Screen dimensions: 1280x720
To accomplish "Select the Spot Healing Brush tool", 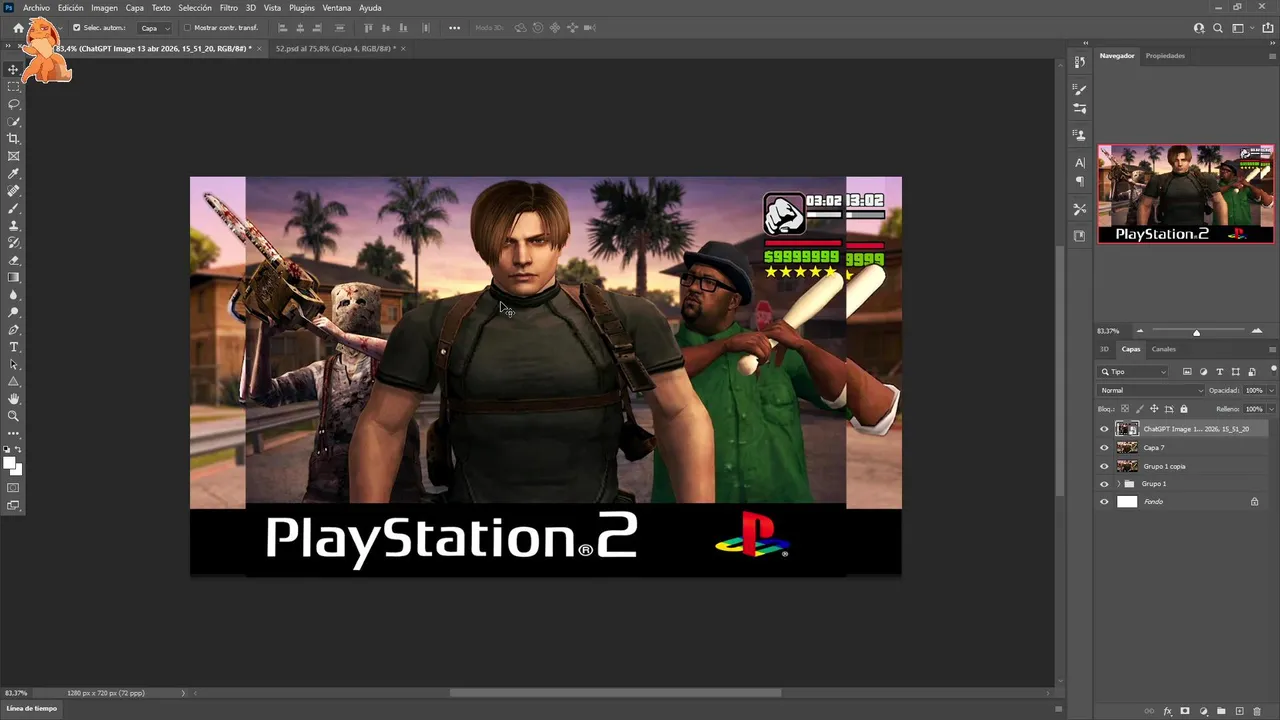I will 13,191.
